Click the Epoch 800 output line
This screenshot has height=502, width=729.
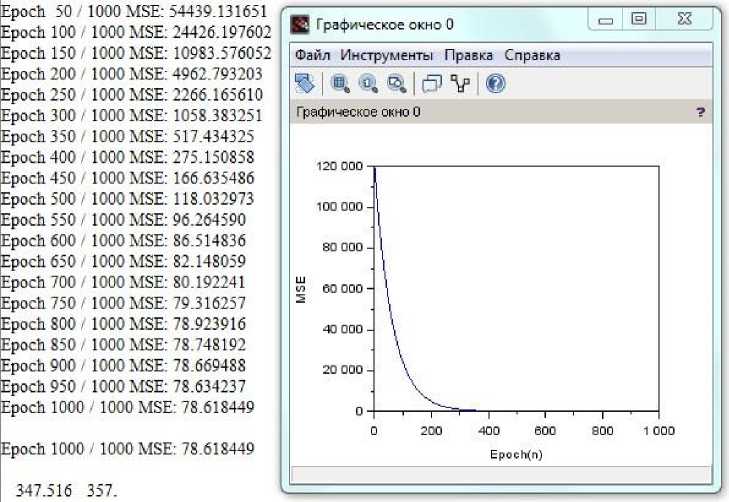(x=123, y=324)
